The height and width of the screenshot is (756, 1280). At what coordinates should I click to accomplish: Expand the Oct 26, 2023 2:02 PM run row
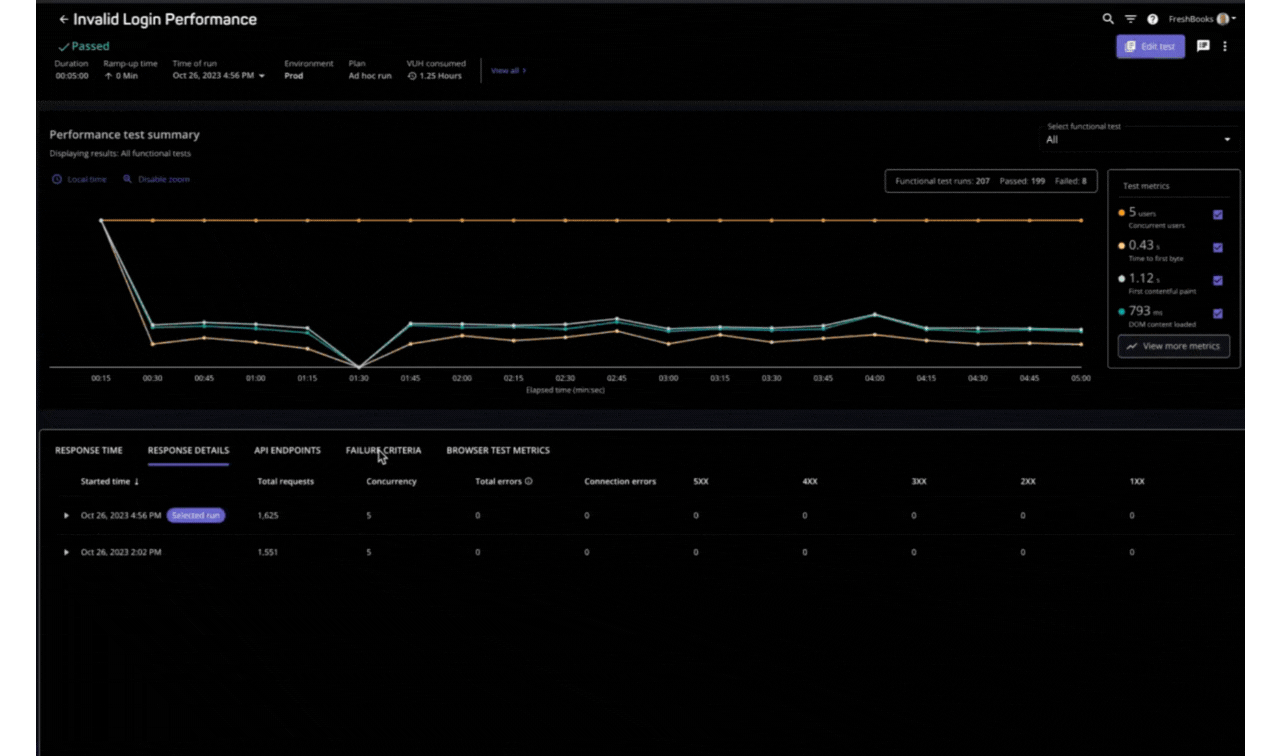[x=66, y=551]
